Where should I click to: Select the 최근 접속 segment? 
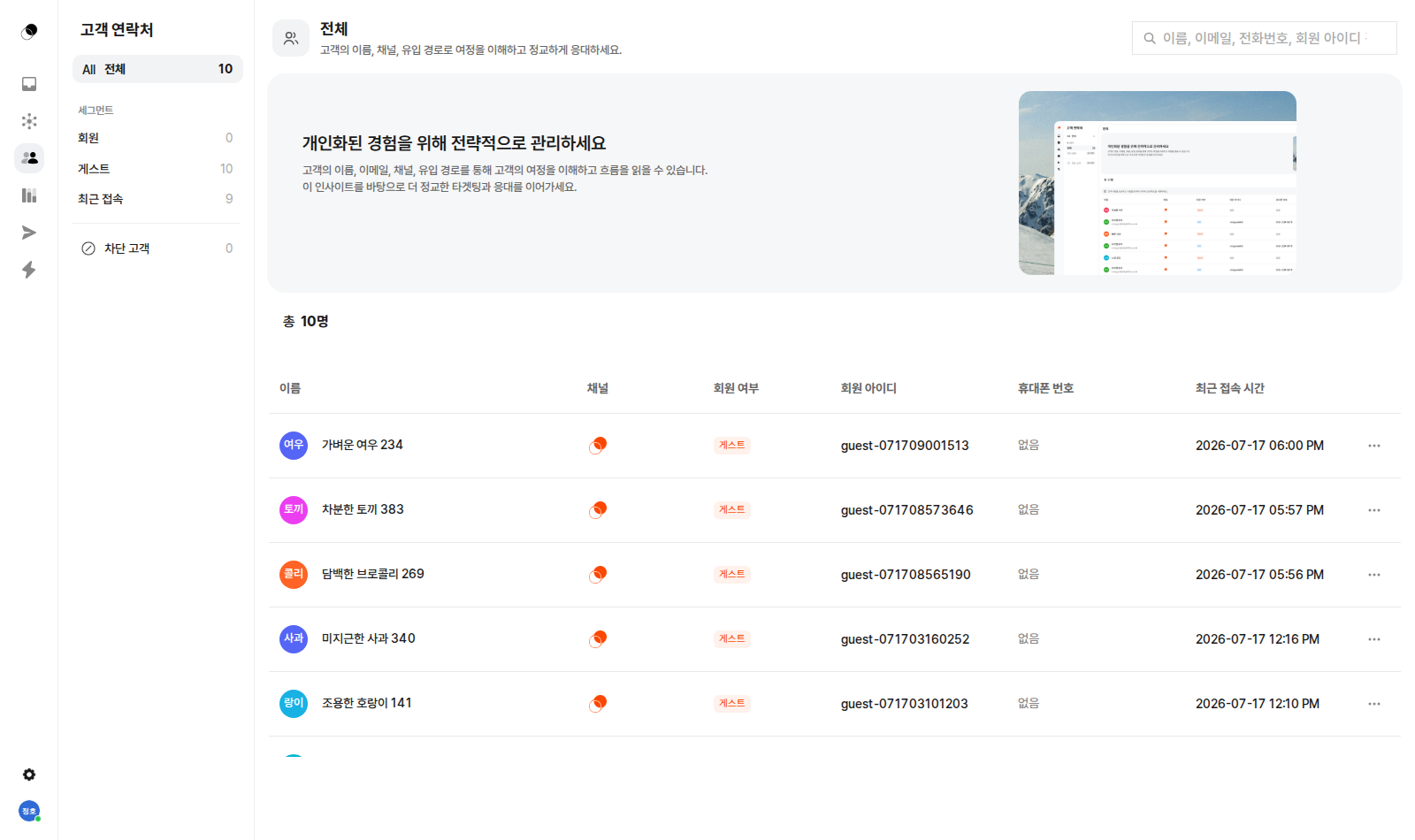pos(156,199)
